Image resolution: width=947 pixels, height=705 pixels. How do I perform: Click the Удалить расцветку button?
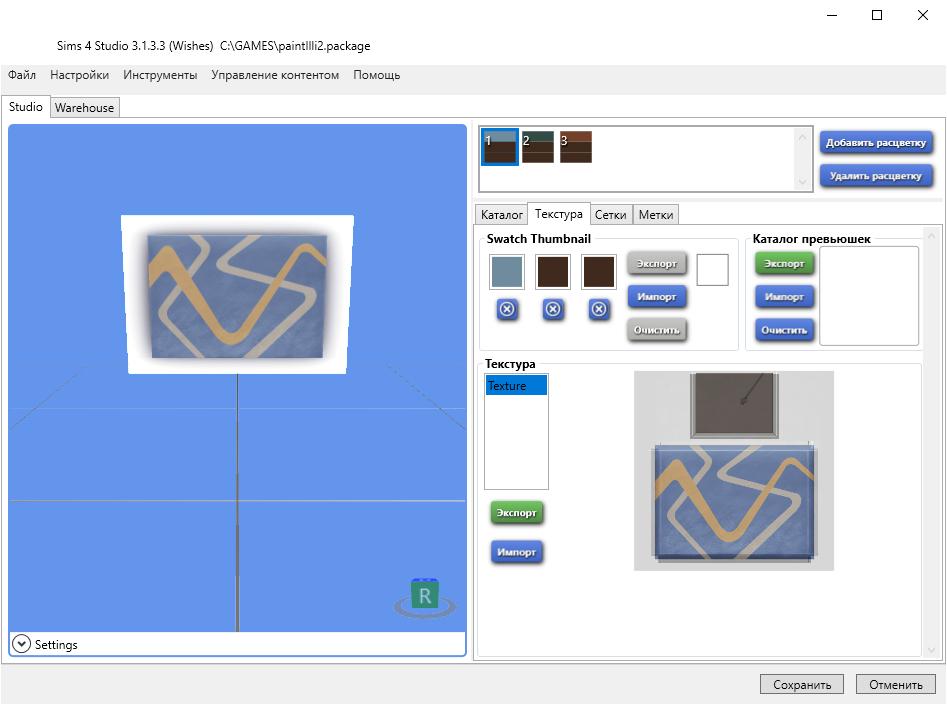point(876,176)
